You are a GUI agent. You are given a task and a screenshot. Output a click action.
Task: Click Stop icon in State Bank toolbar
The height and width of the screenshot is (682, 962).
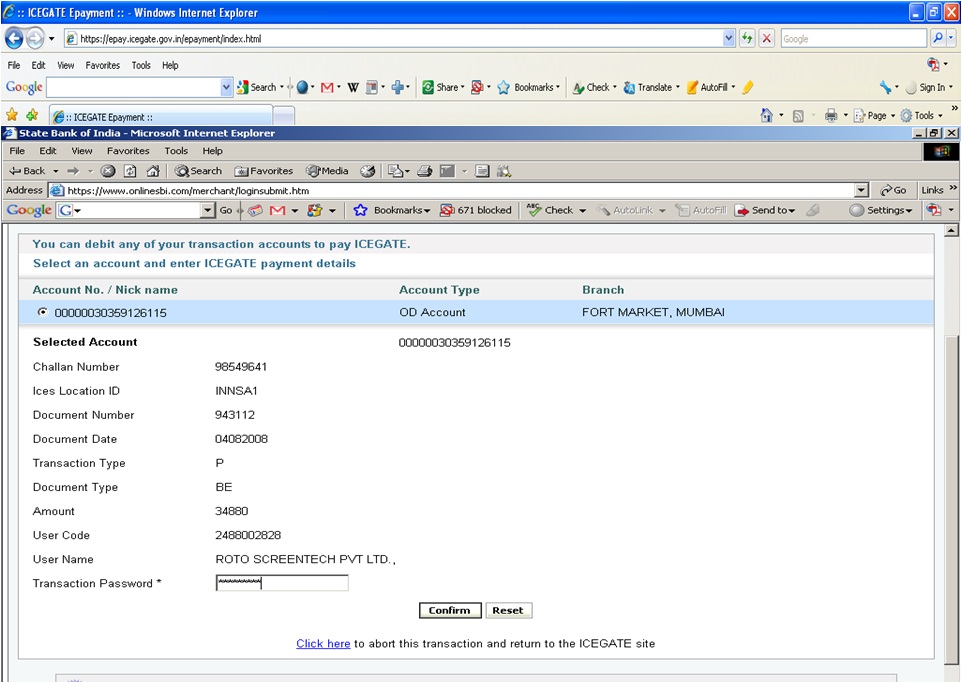tap(108, 171)
